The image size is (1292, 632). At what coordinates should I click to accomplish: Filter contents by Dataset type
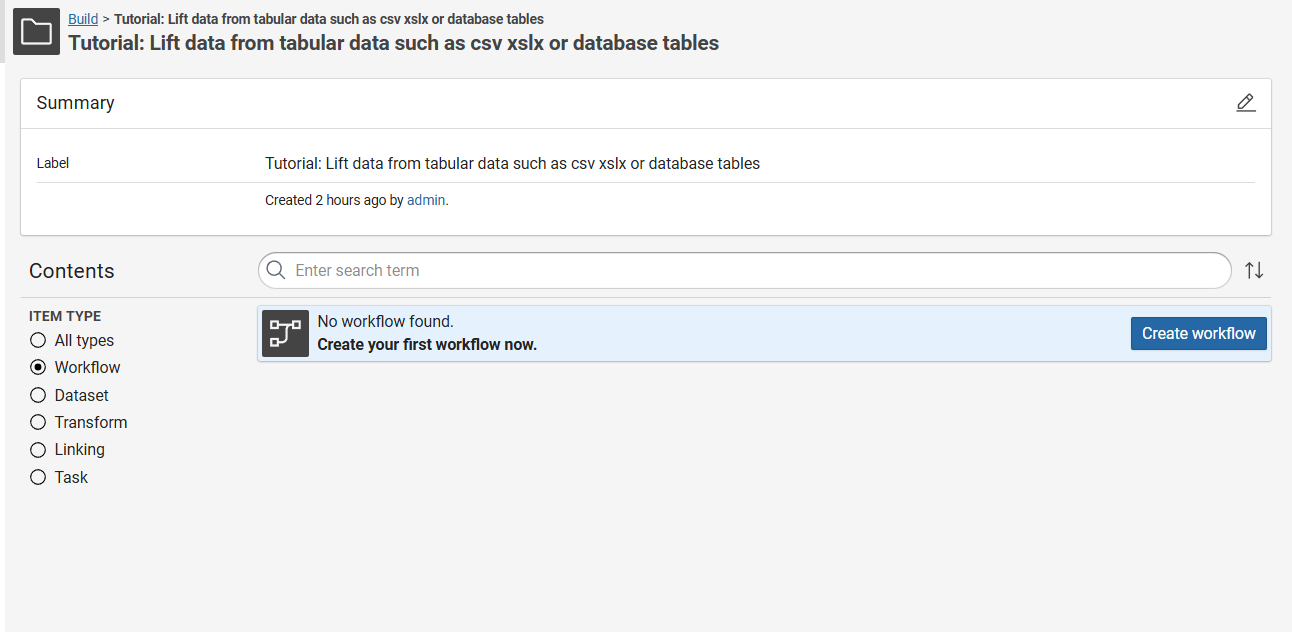tap(38, 395)
